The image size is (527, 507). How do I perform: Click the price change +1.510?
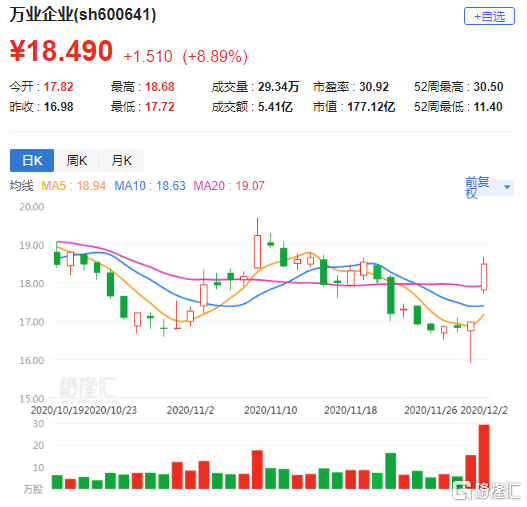click(148, 56)
